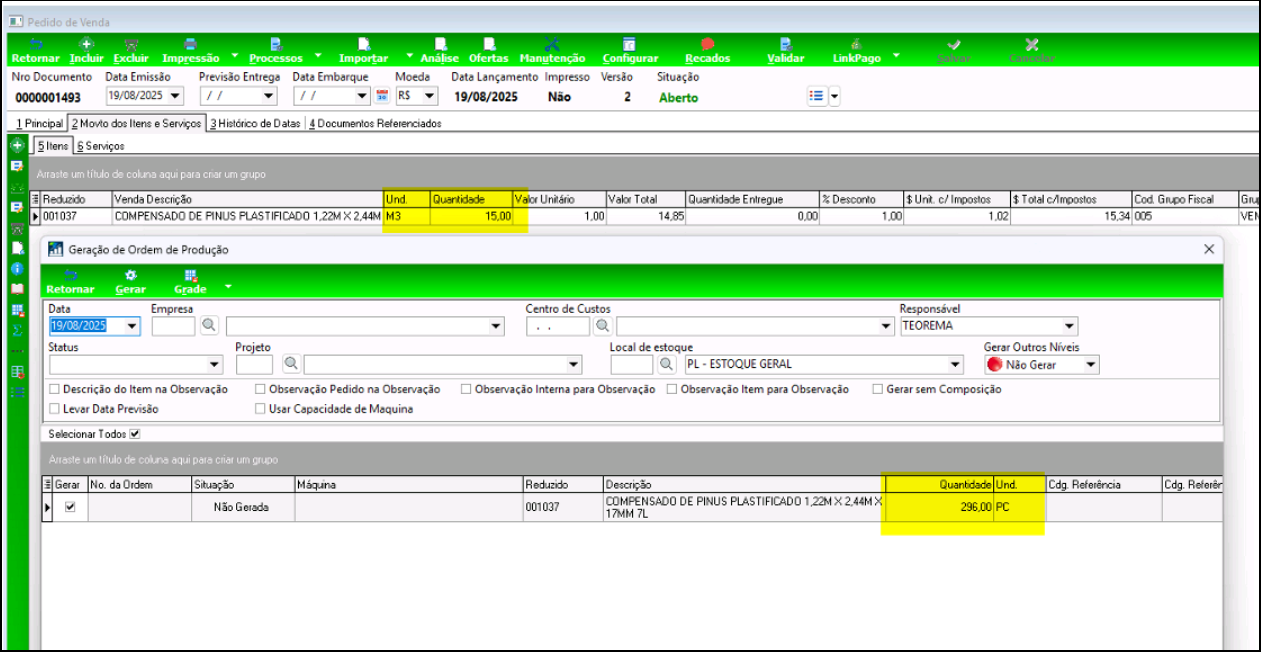The height and width of the screenshot is (653, 1261).
Task: Open the Moeda R$ dropdown
Action: tap(430, 96)
